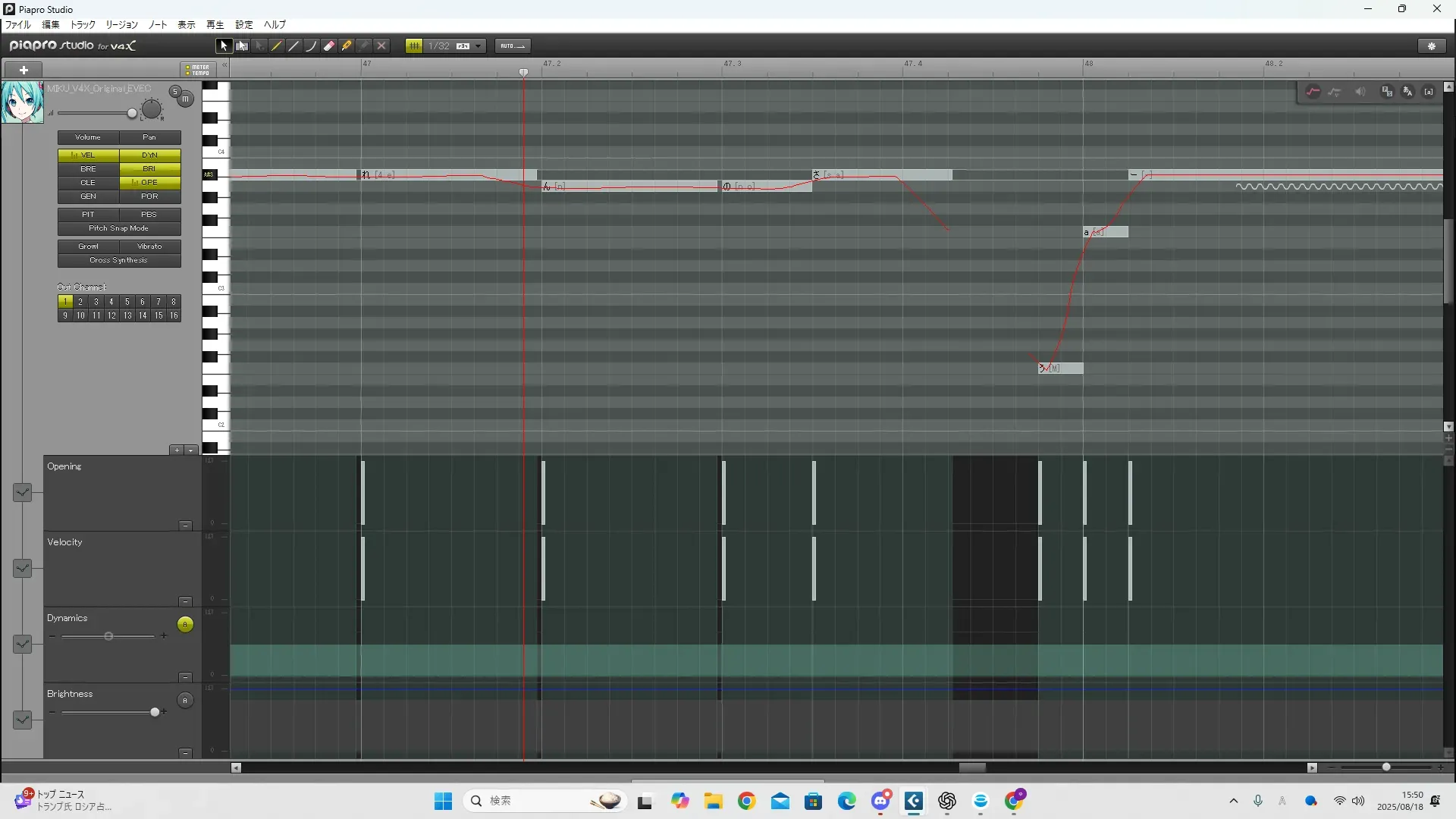
Task: Select the pencil draw tool
Action: [277, 46]
